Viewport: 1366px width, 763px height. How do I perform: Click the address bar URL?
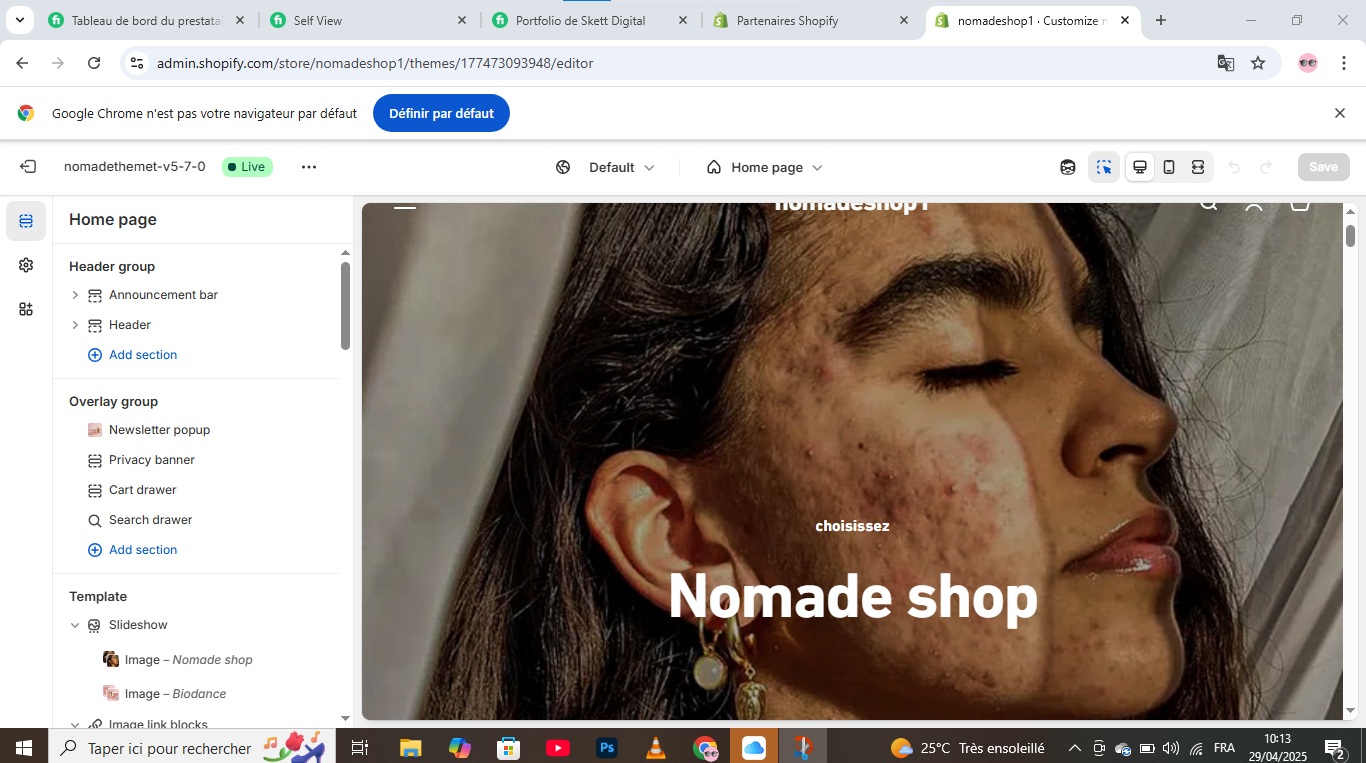point(375,63)
